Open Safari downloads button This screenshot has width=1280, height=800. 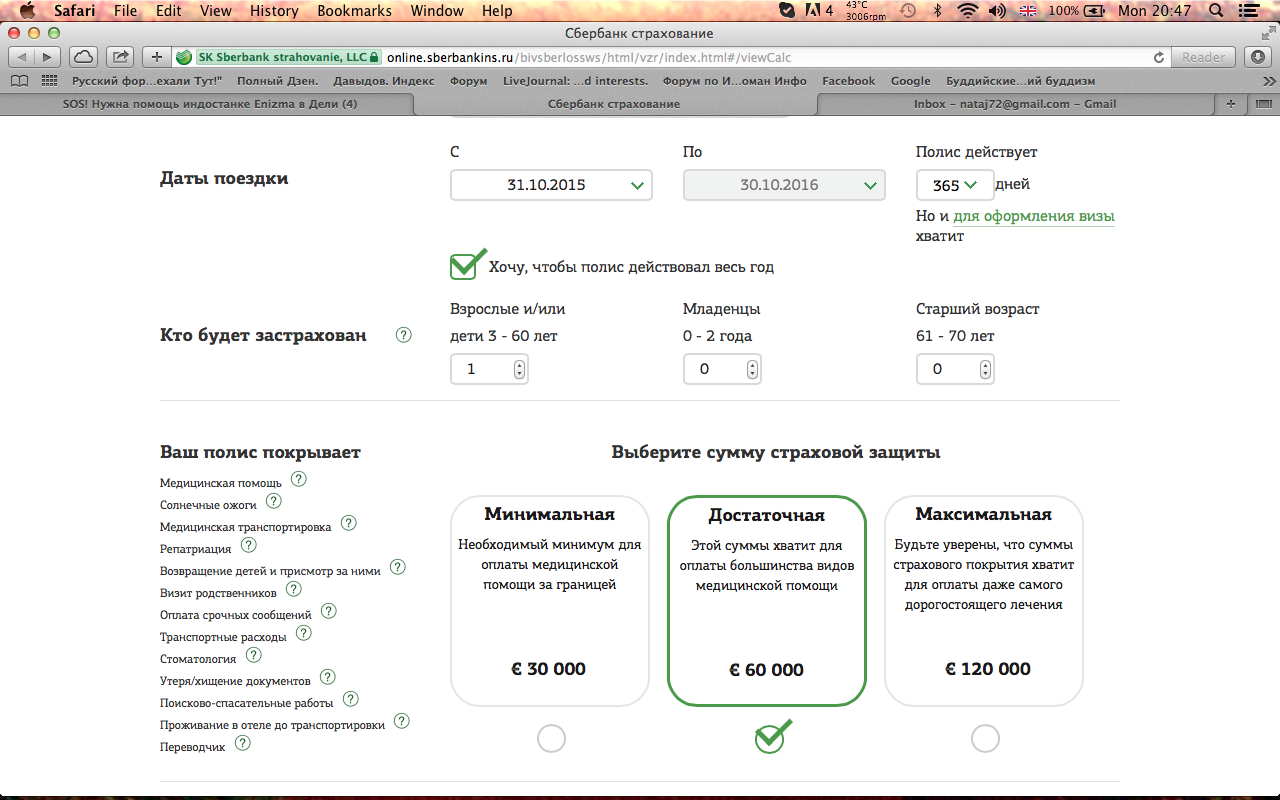(x=1259, y=57)
